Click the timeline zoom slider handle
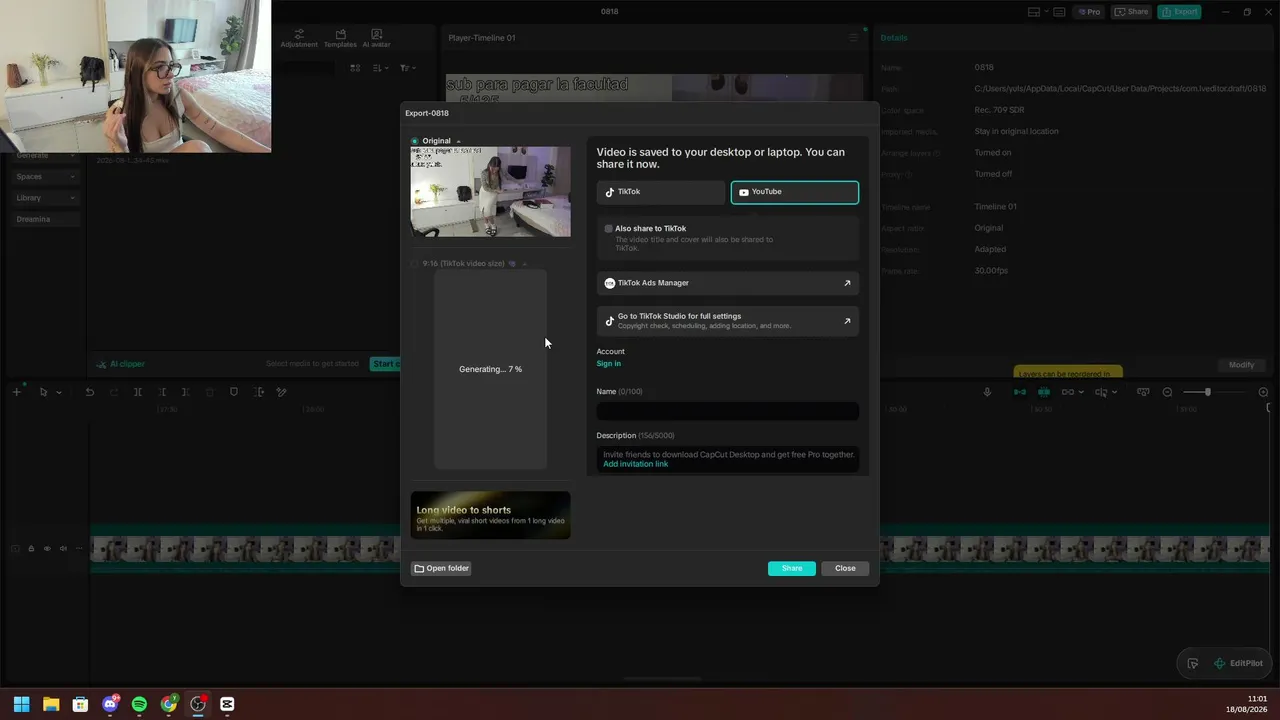The width and height of the screenshot is (1280, 720). pyautogui.click(x=1208, y=392)
